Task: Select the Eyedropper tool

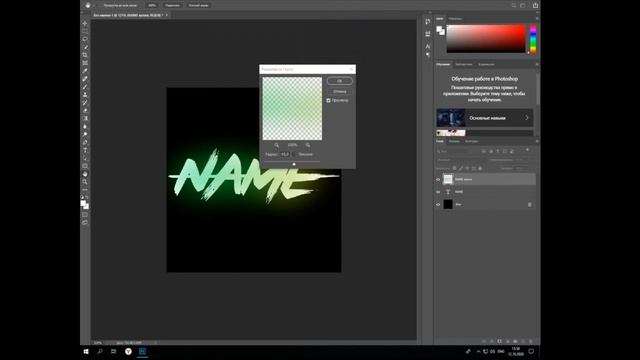Action: (85, 71)
